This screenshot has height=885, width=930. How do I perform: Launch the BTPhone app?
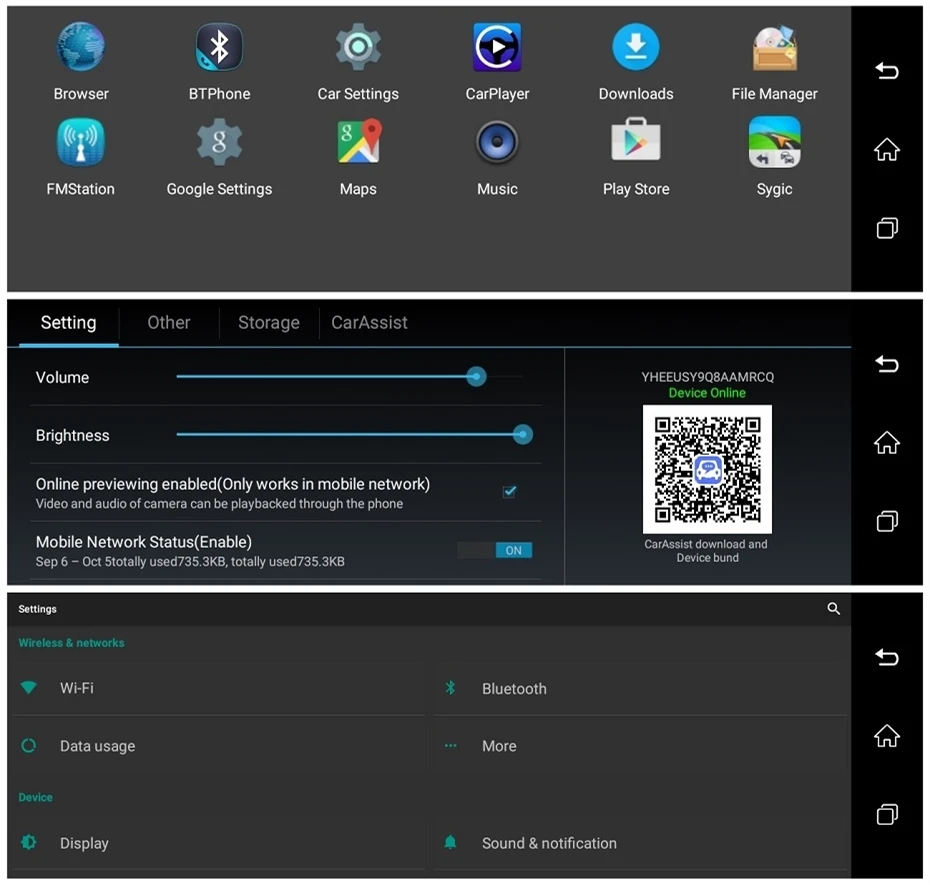tap(219, 61)
